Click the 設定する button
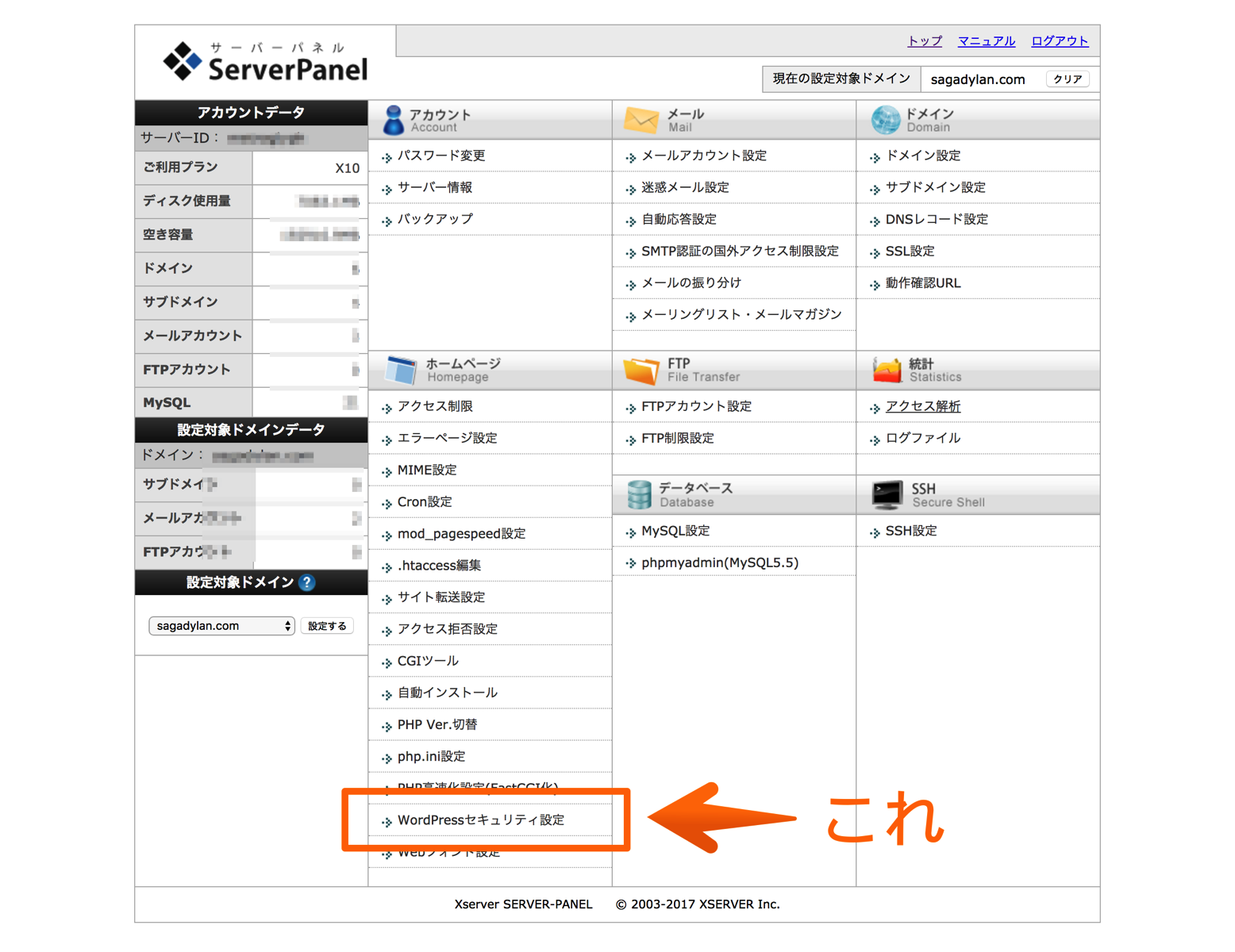This screenshot has height=952, width=1235. point(327,626)
